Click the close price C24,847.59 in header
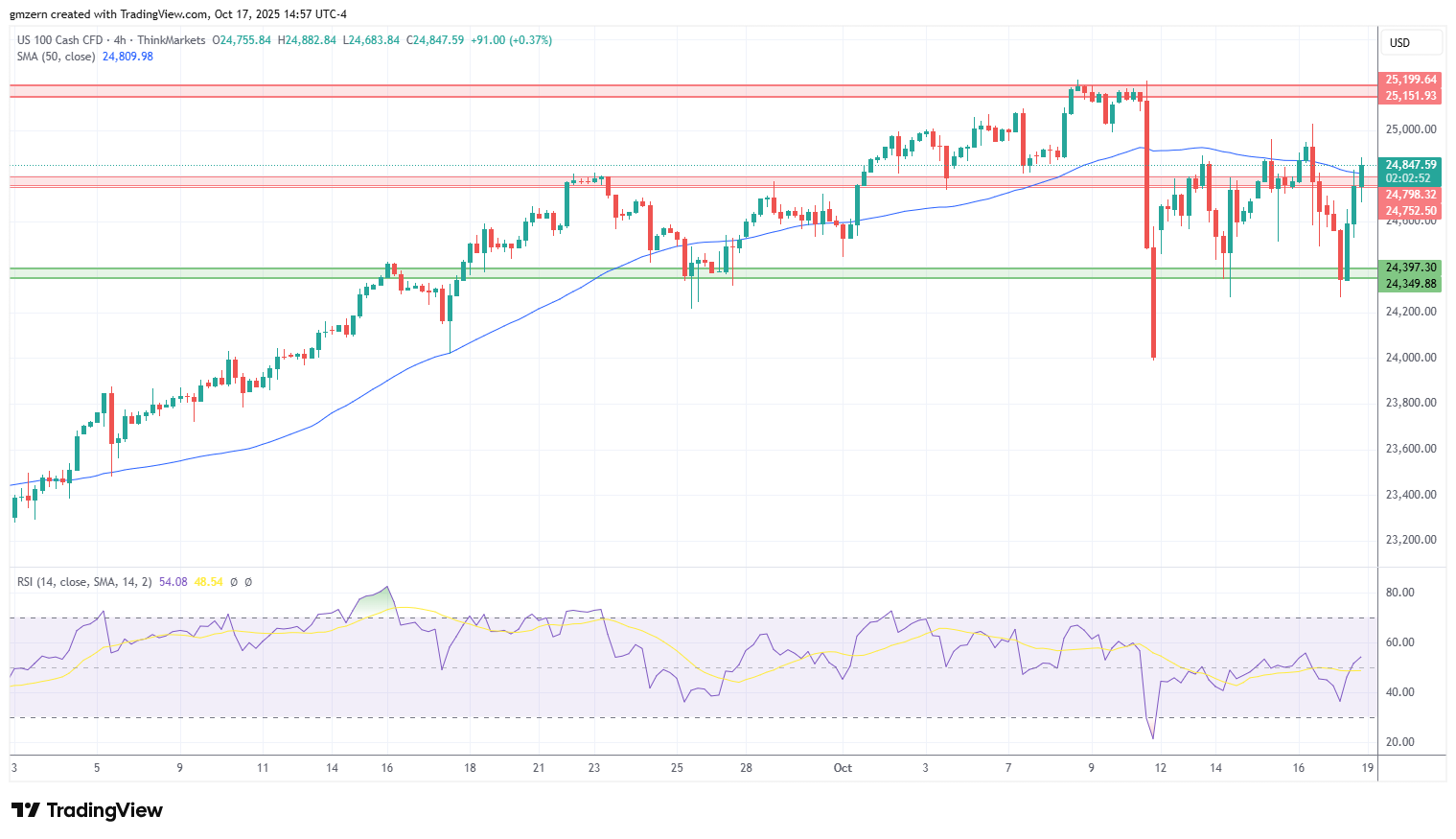Viewport: 1456px width, 839px height. tap(435, 40)
